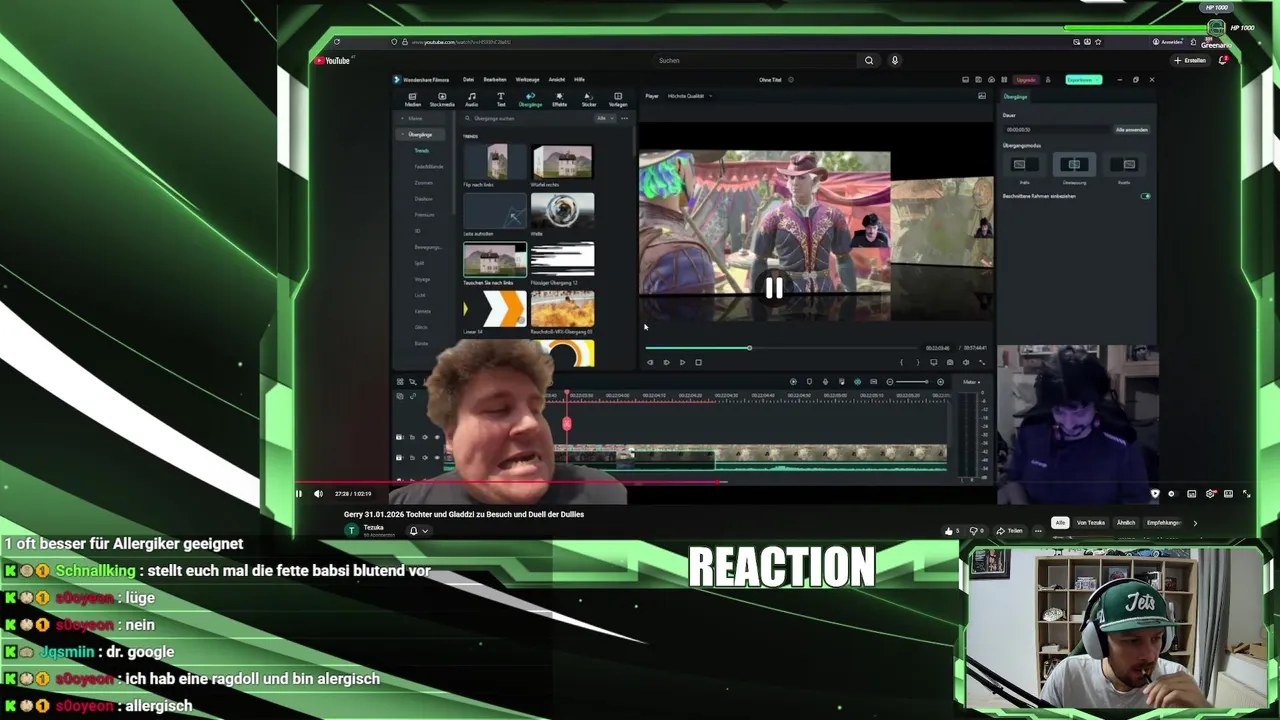Click the Filmora preview progress slider handle
Image resolution: width=1280 pixels, height=720 pixels.
click(749, 348)
